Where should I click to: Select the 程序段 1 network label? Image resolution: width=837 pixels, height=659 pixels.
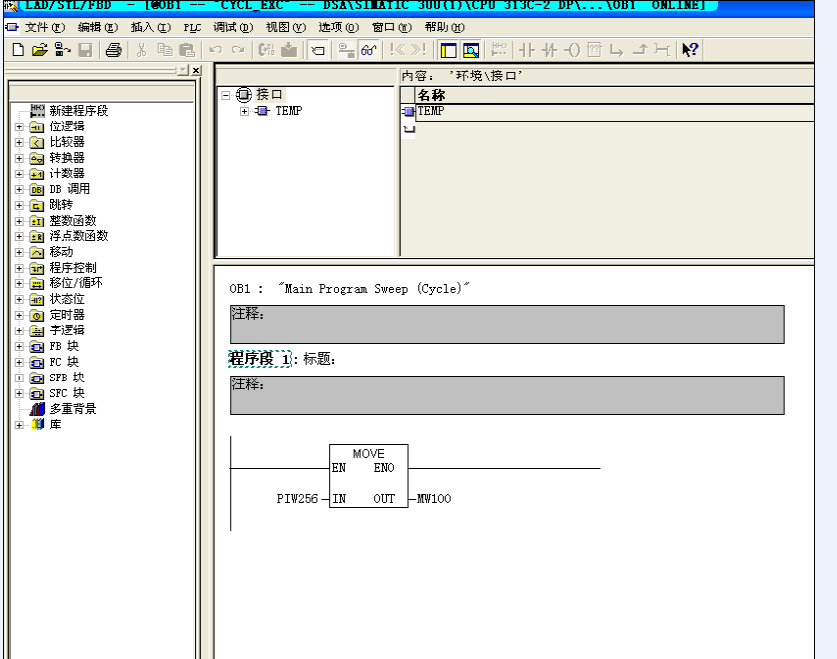pyautogui.click(x=259, y=359)
